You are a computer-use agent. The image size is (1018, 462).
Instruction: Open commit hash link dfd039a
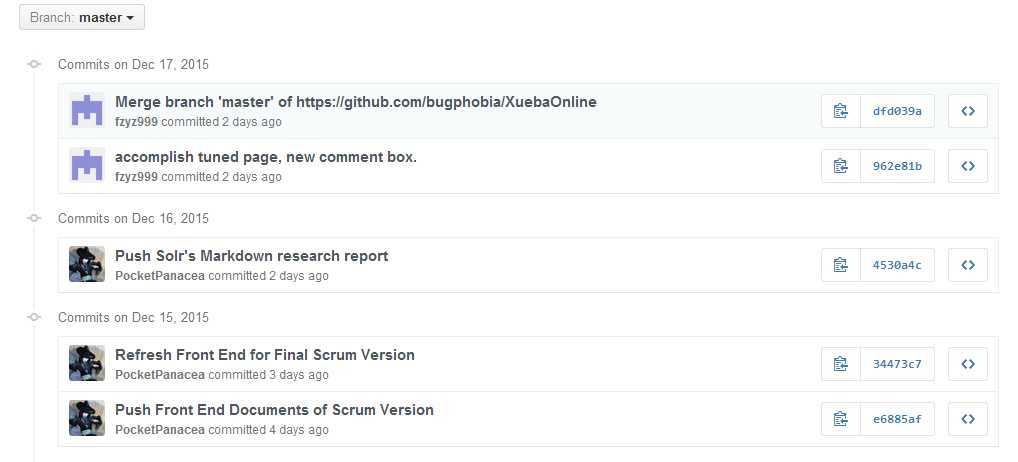point(897,111)
